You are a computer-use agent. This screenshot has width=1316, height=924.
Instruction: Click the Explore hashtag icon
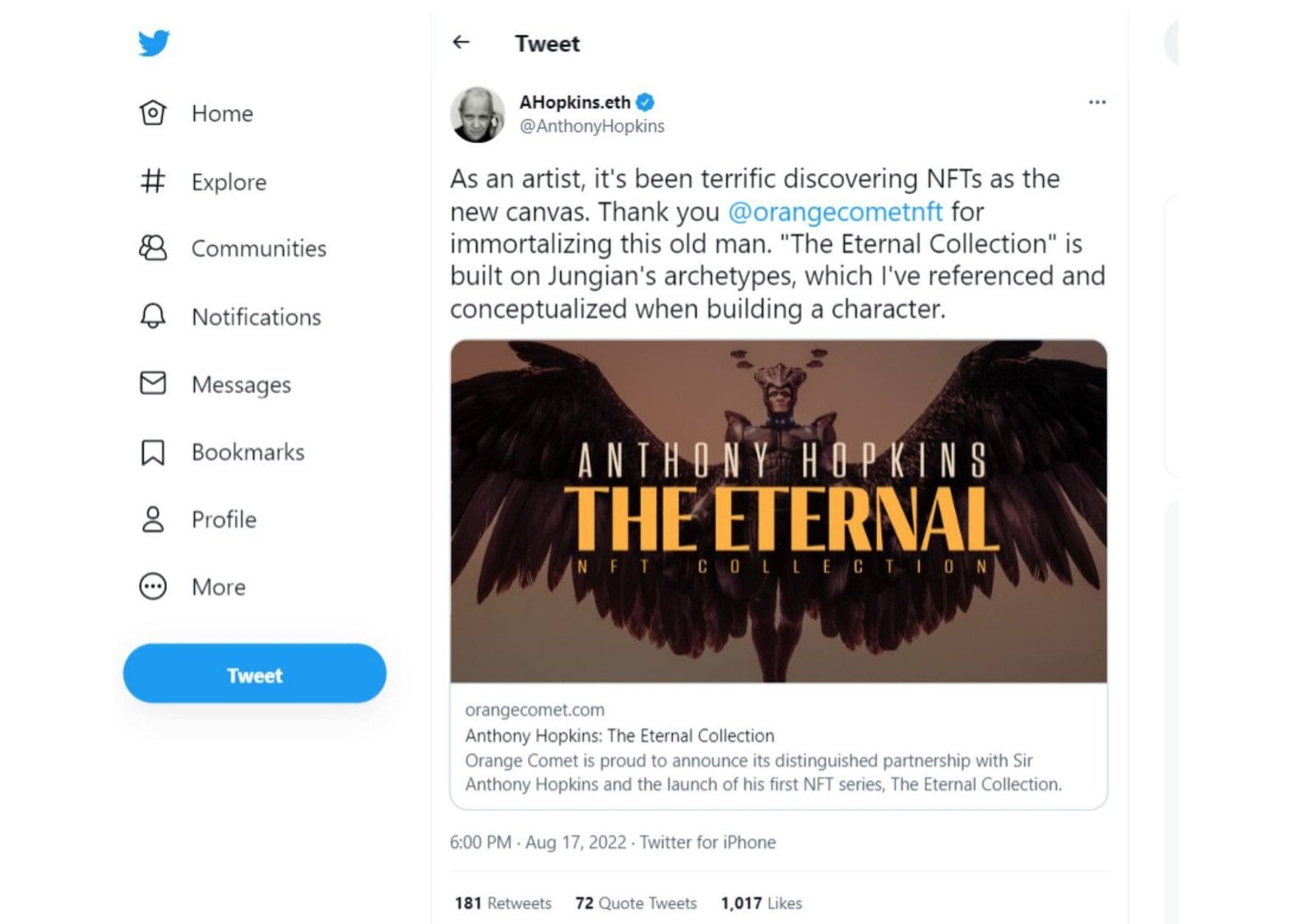[153, 181]
